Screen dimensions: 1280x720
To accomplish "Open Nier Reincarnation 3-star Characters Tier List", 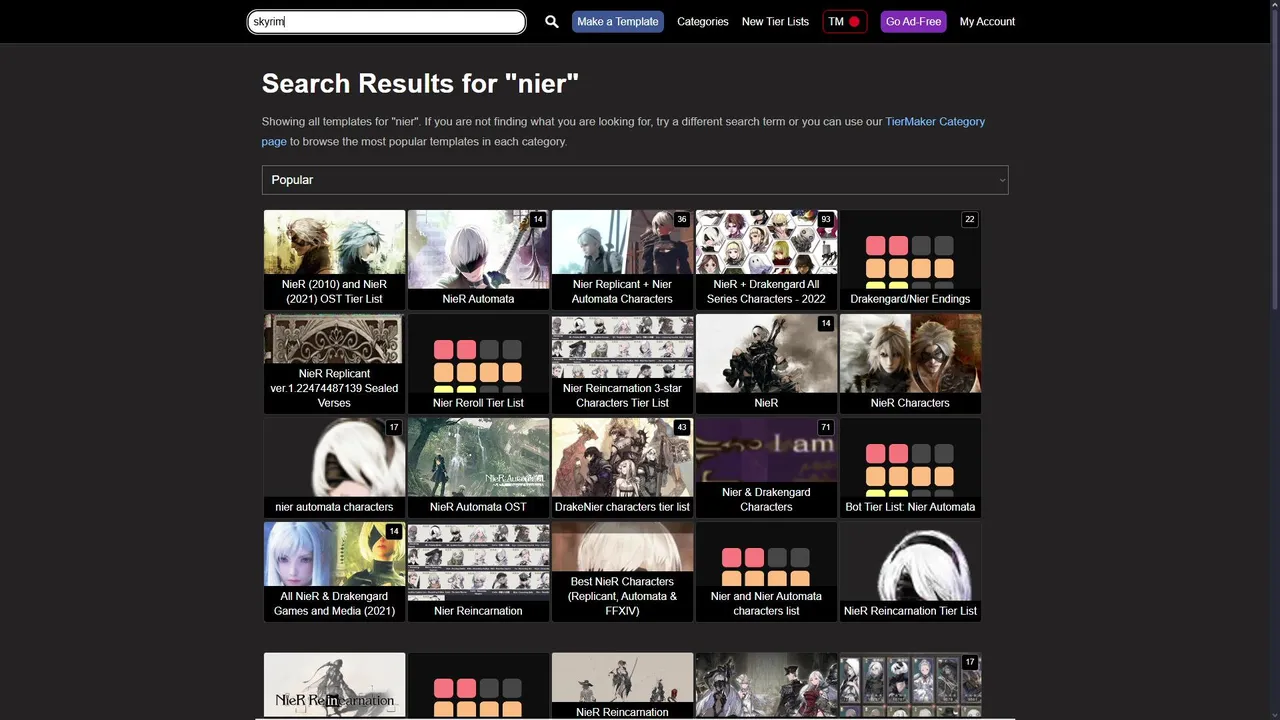I will (623, 363).
